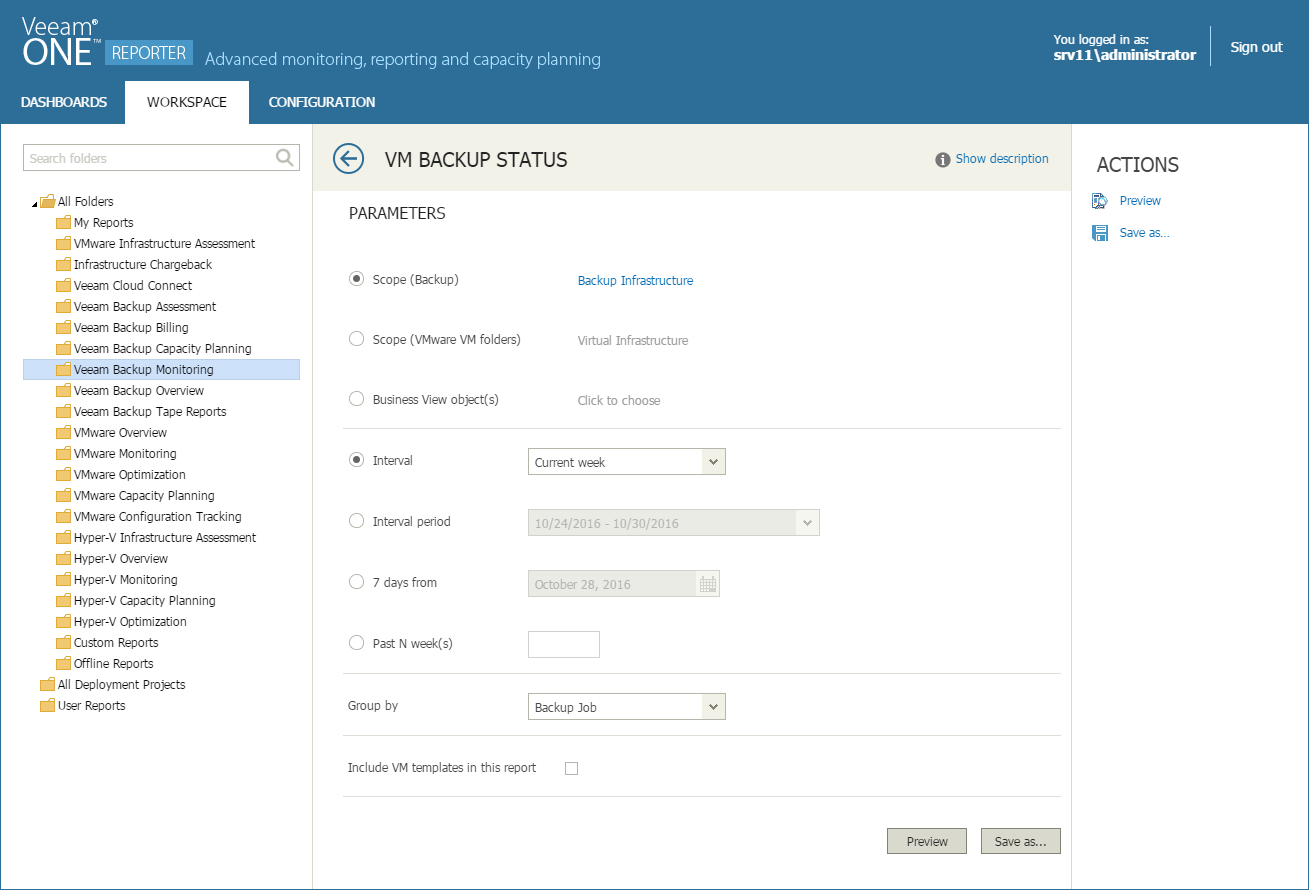The height and width of the screenshot is (890, 1309).
Task: Open the VMware Capacity Planning folder
Action: click(x=144, y=495)
